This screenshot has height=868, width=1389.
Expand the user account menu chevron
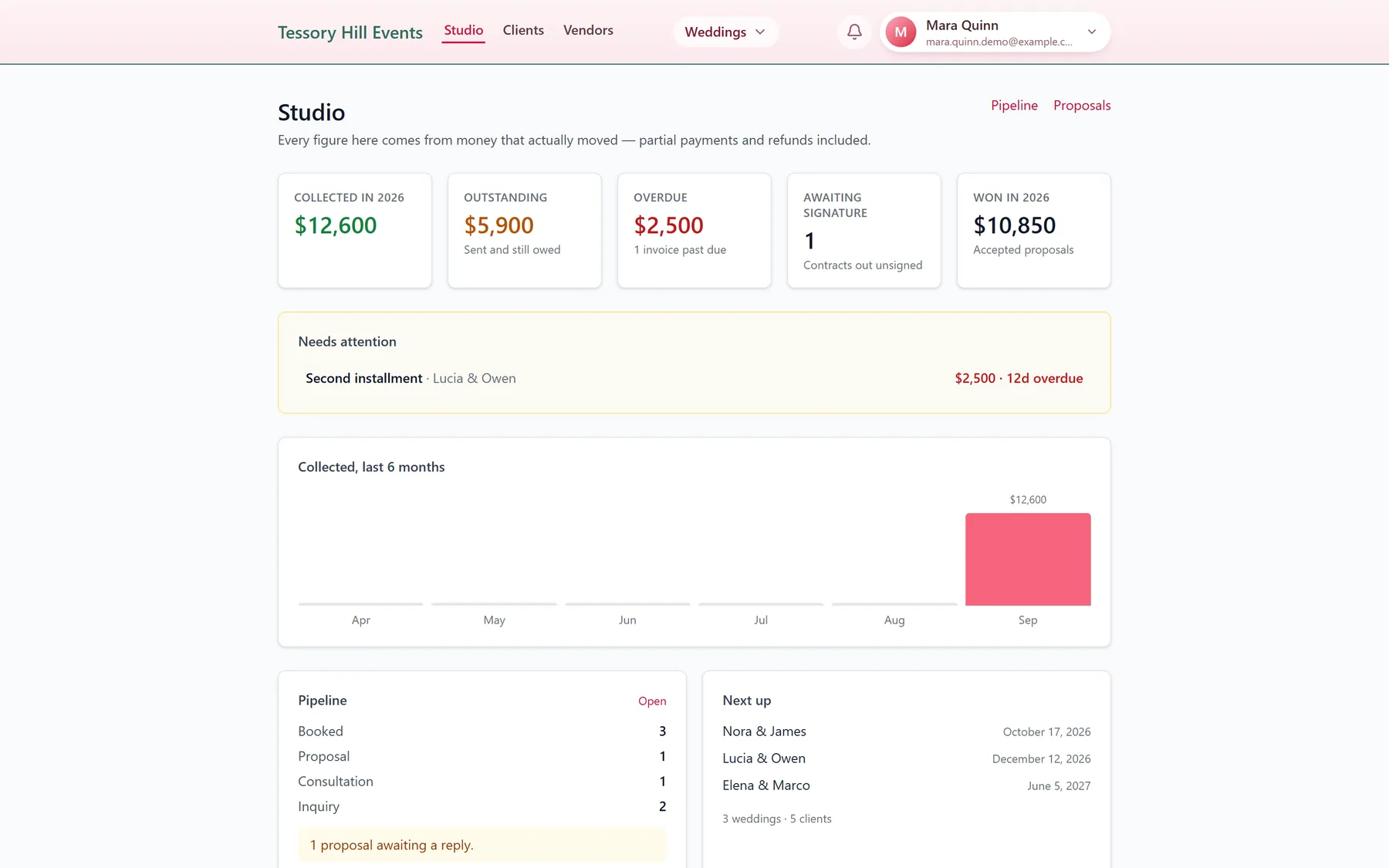pyautogui.click(x=1091, y=32)
